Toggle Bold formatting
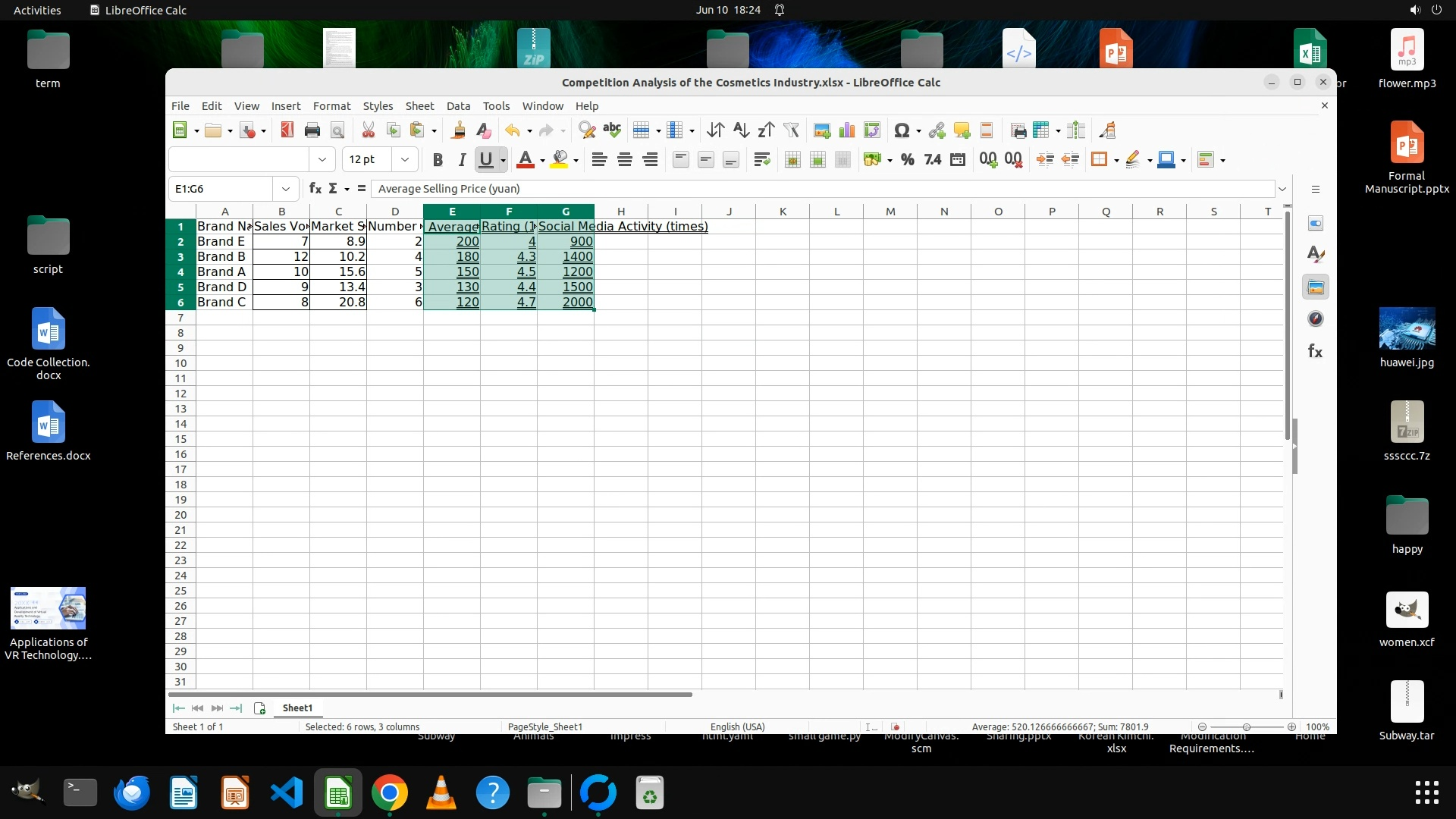The height and width of the screenshot is (819, 1456). (x=437, y=159)
